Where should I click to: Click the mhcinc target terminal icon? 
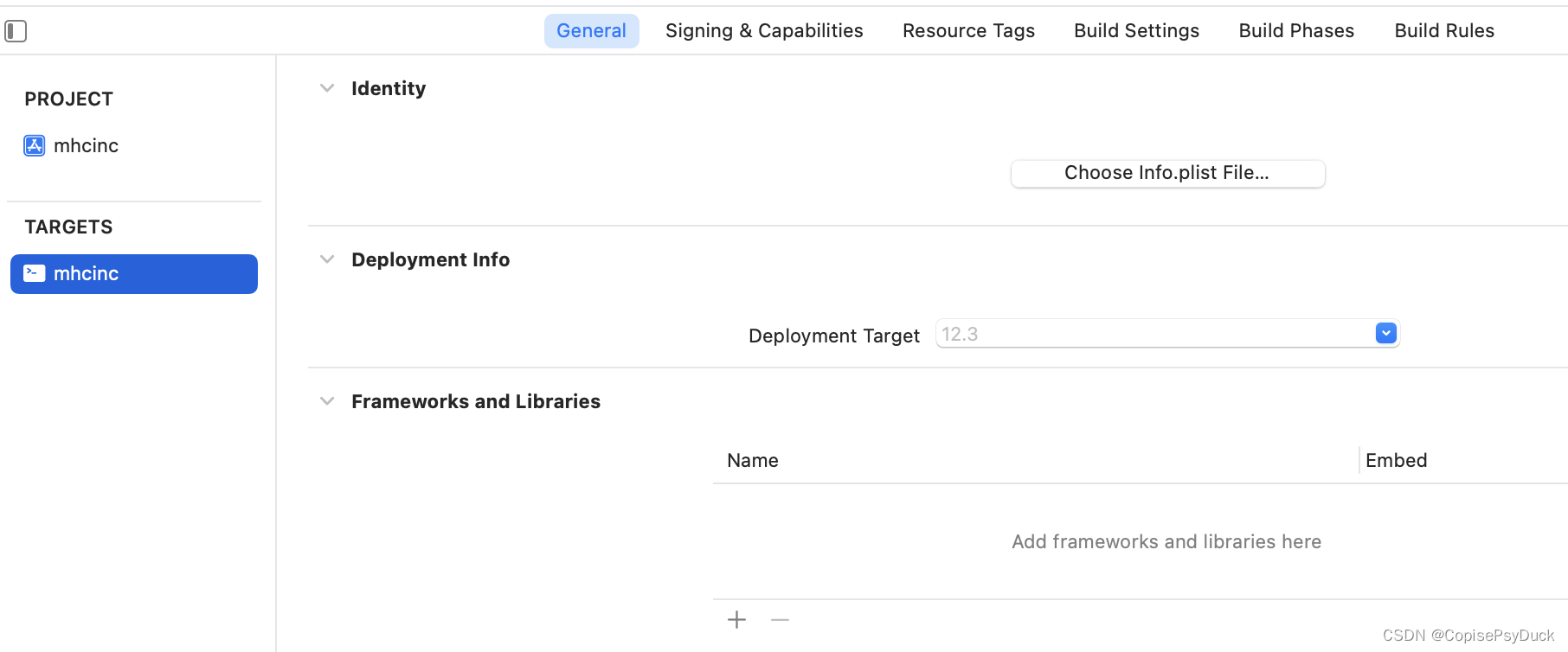[35, 273]
